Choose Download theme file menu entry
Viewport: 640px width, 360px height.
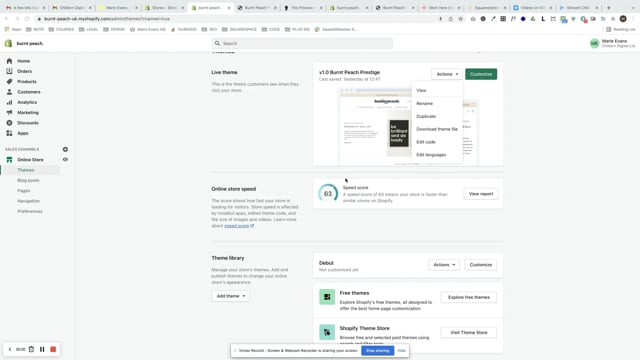coord(437,129)
